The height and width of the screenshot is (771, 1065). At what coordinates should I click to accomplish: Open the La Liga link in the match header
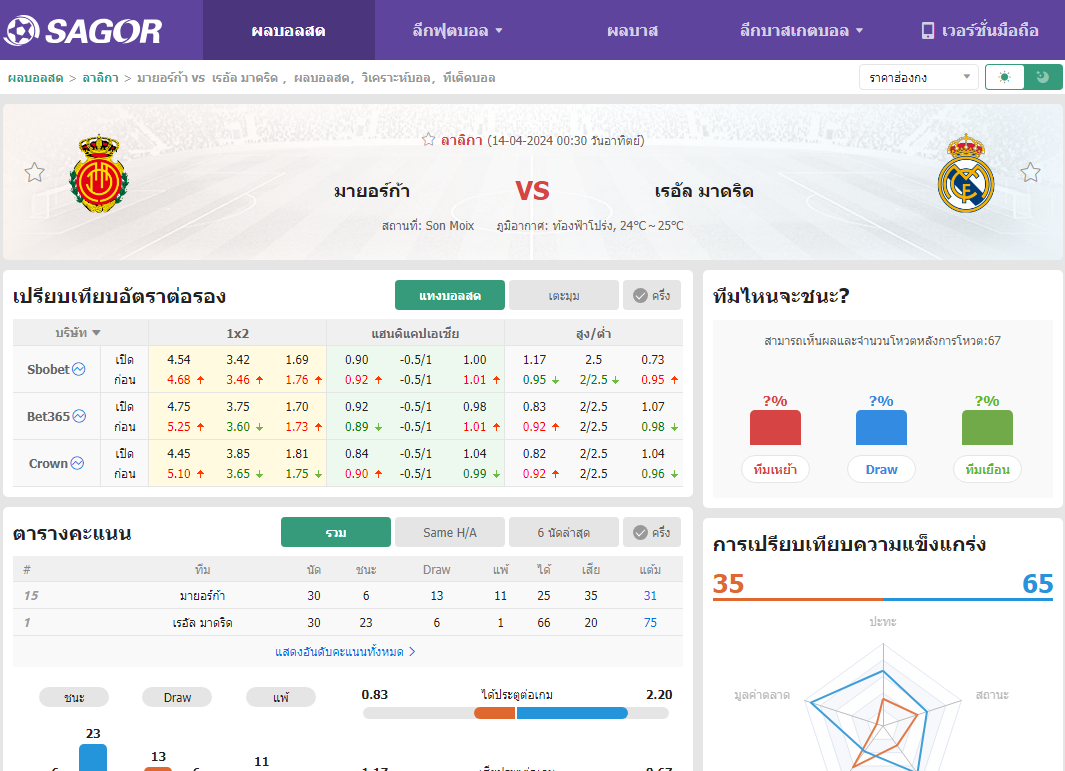(x=461, y=140)
